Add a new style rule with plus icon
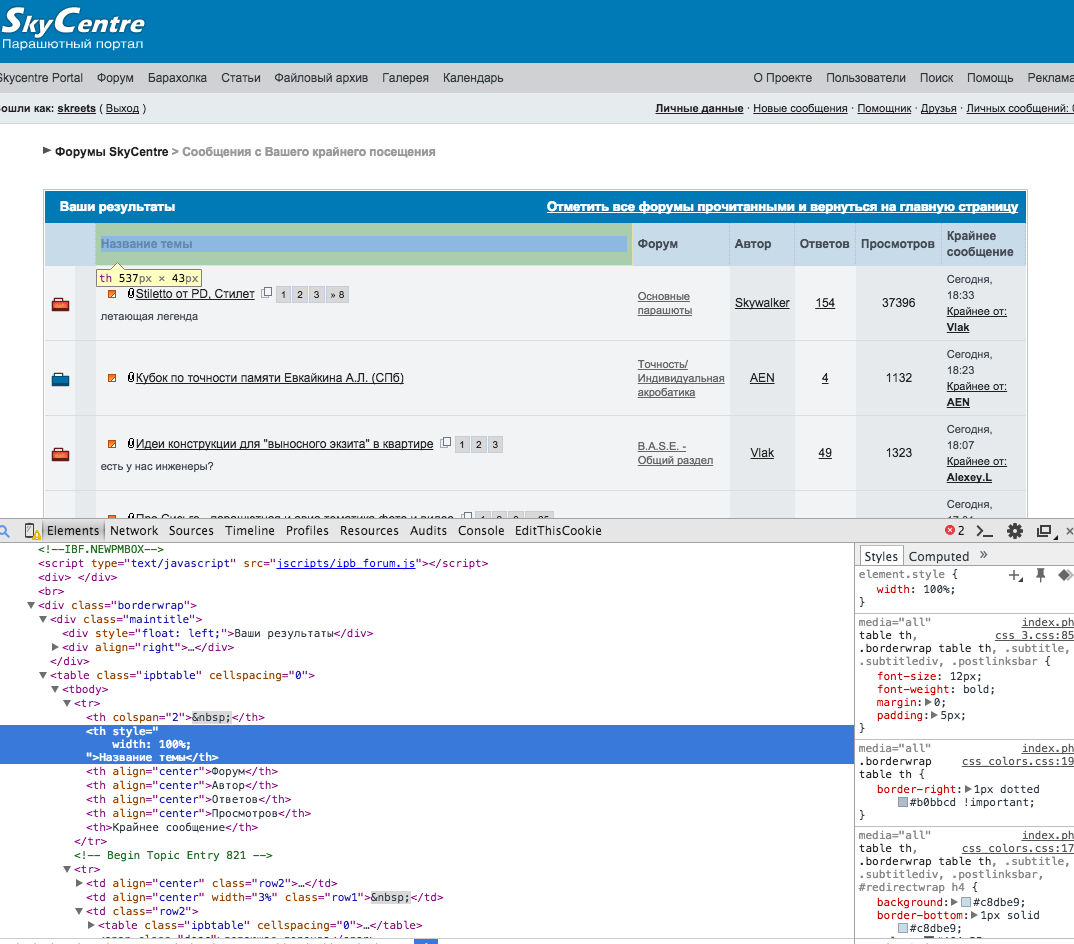Screen dimensions: 1074x944 1015,575
